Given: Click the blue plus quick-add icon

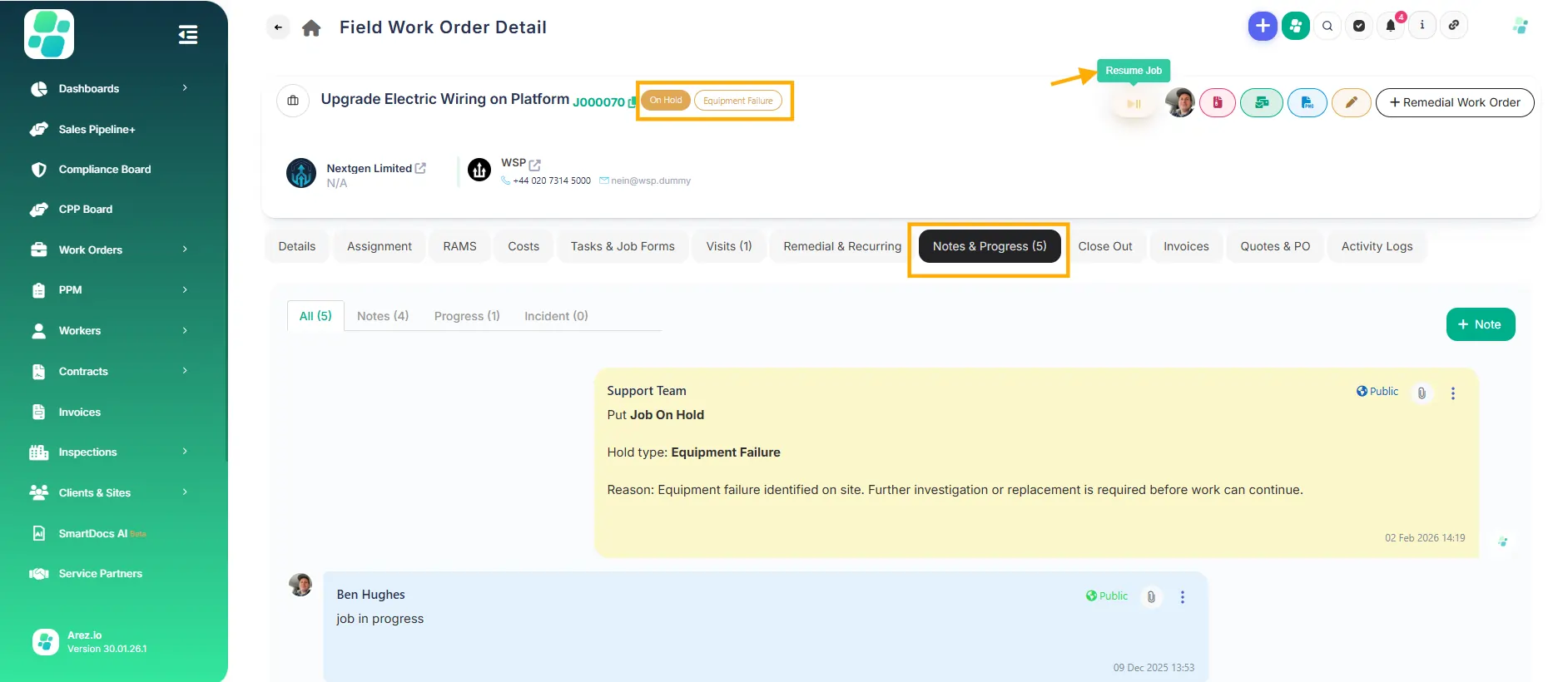Looking at the screenshot, I should coord(1263,26).
